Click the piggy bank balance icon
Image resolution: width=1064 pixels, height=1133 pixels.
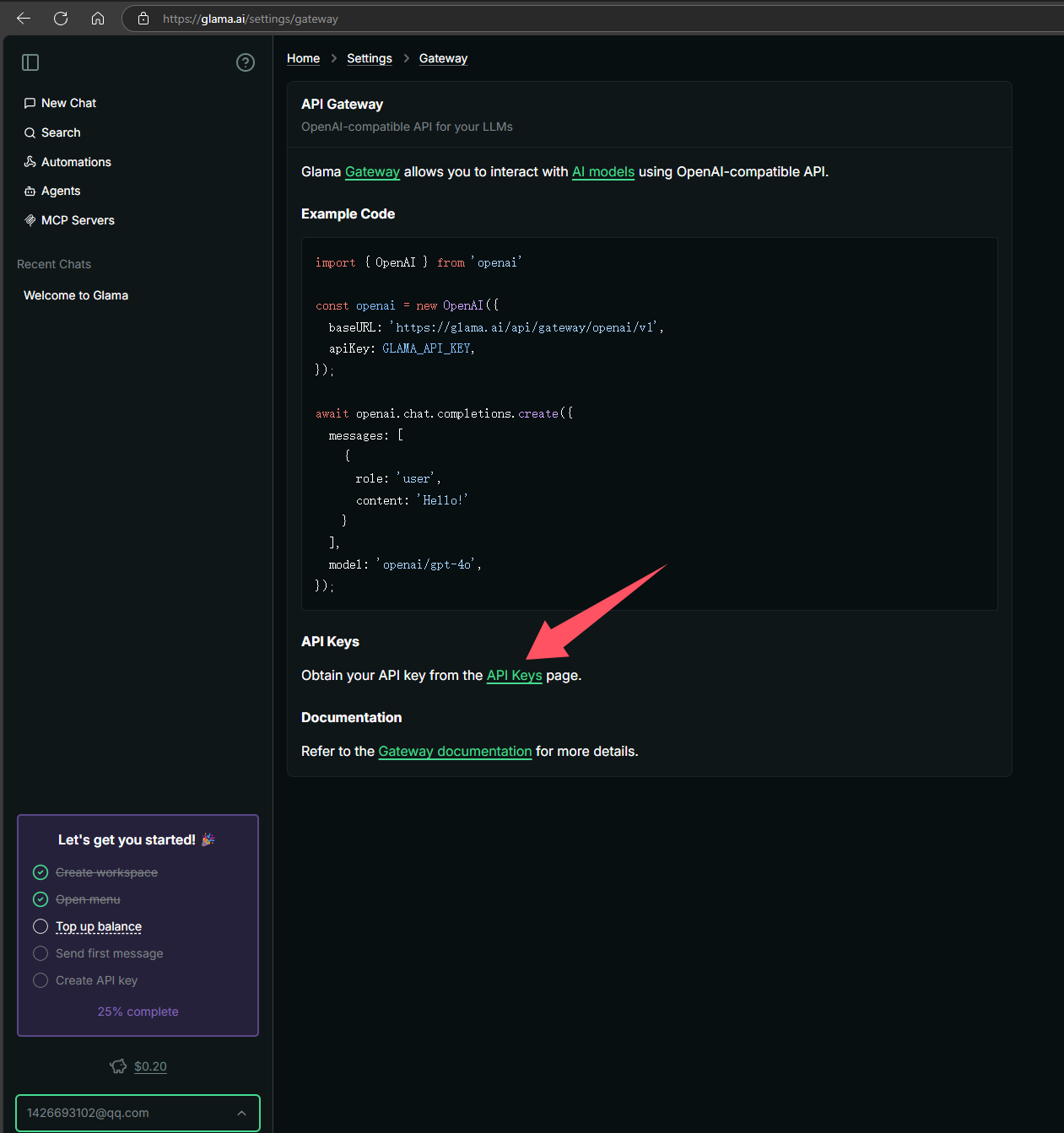pyautogui.click(x=118, y=1066)
